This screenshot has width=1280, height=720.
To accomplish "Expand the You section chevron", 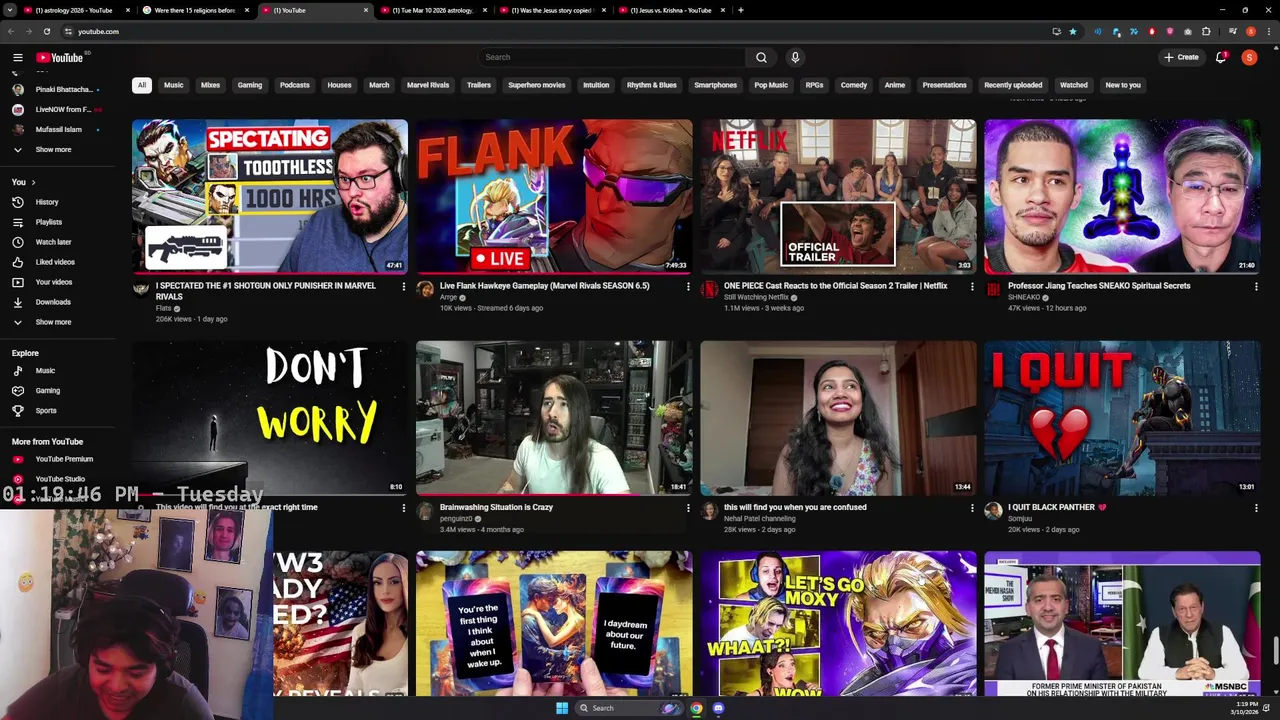I will pos(33,182).
